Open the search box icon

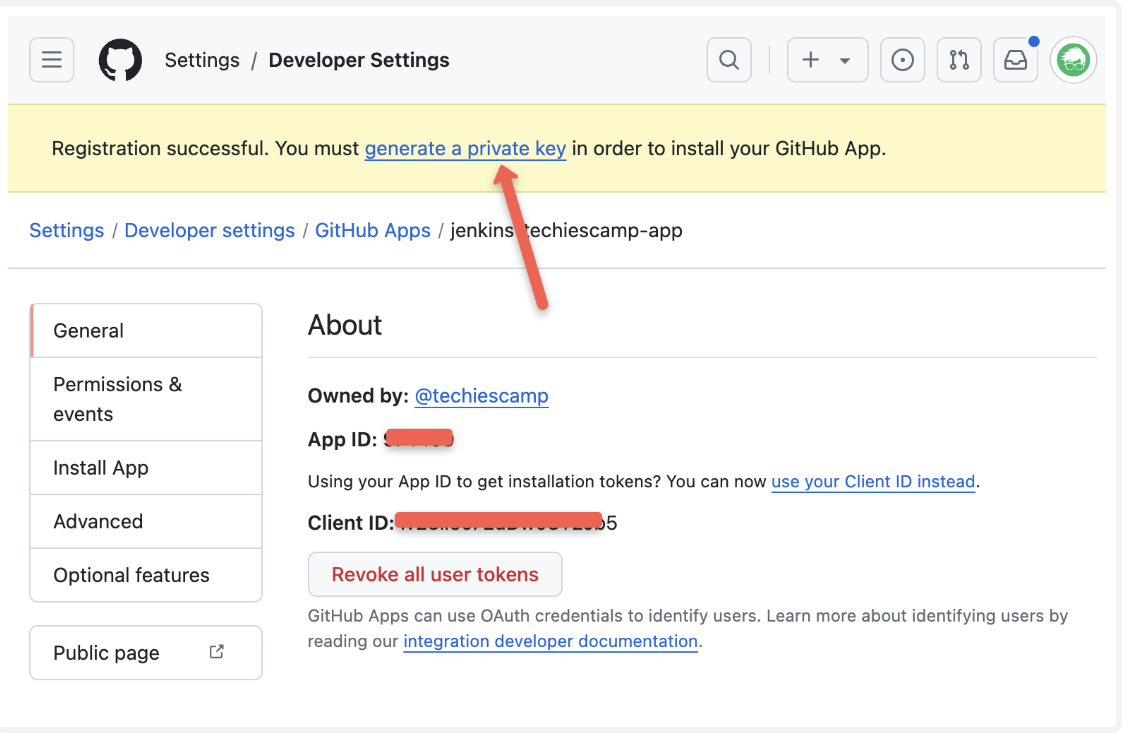(x=729, y=60)
